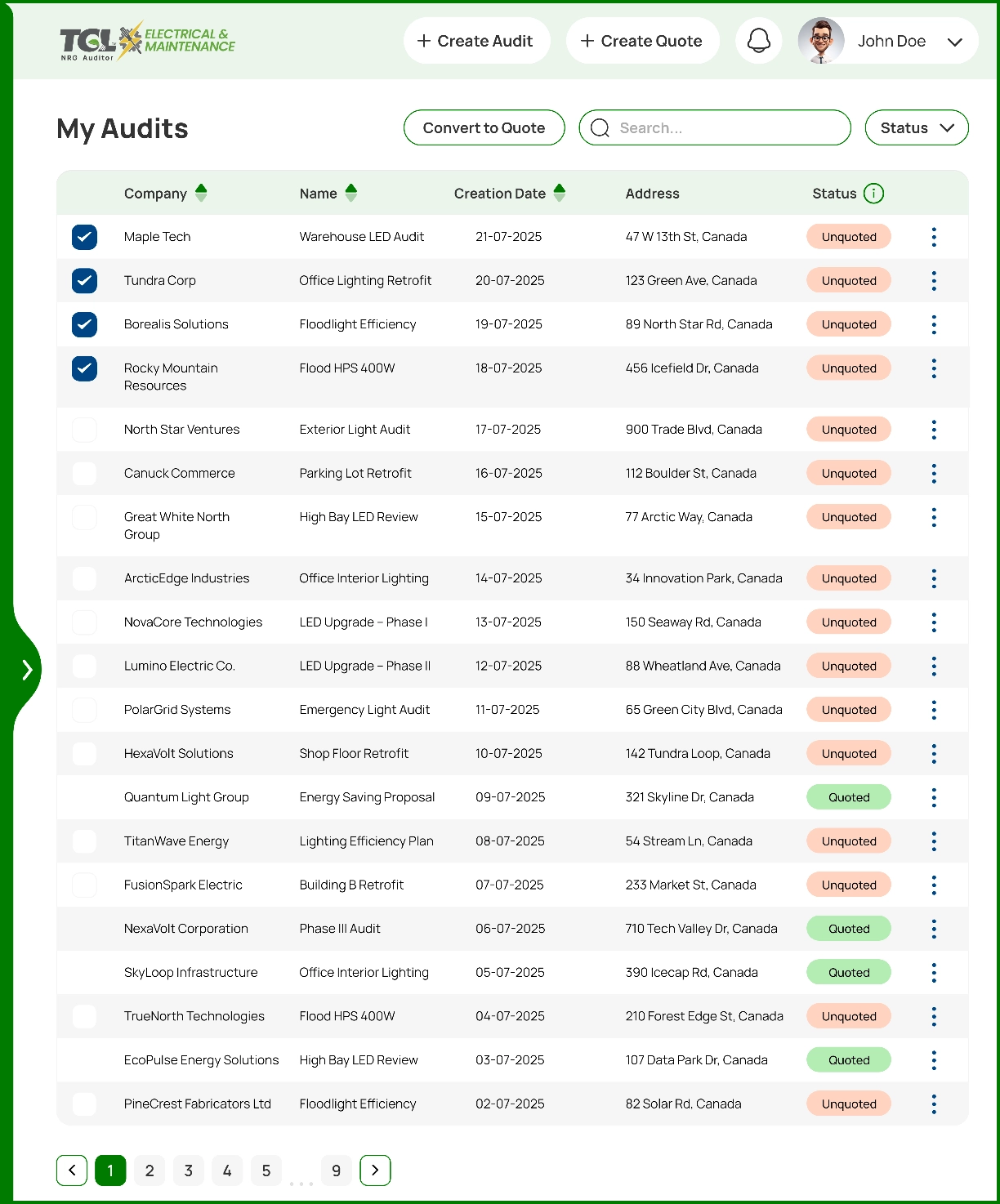Screen dimensions: 1000x1204
Task: Click the TGL NRG Auditor logo
Action: click(145, 40)
